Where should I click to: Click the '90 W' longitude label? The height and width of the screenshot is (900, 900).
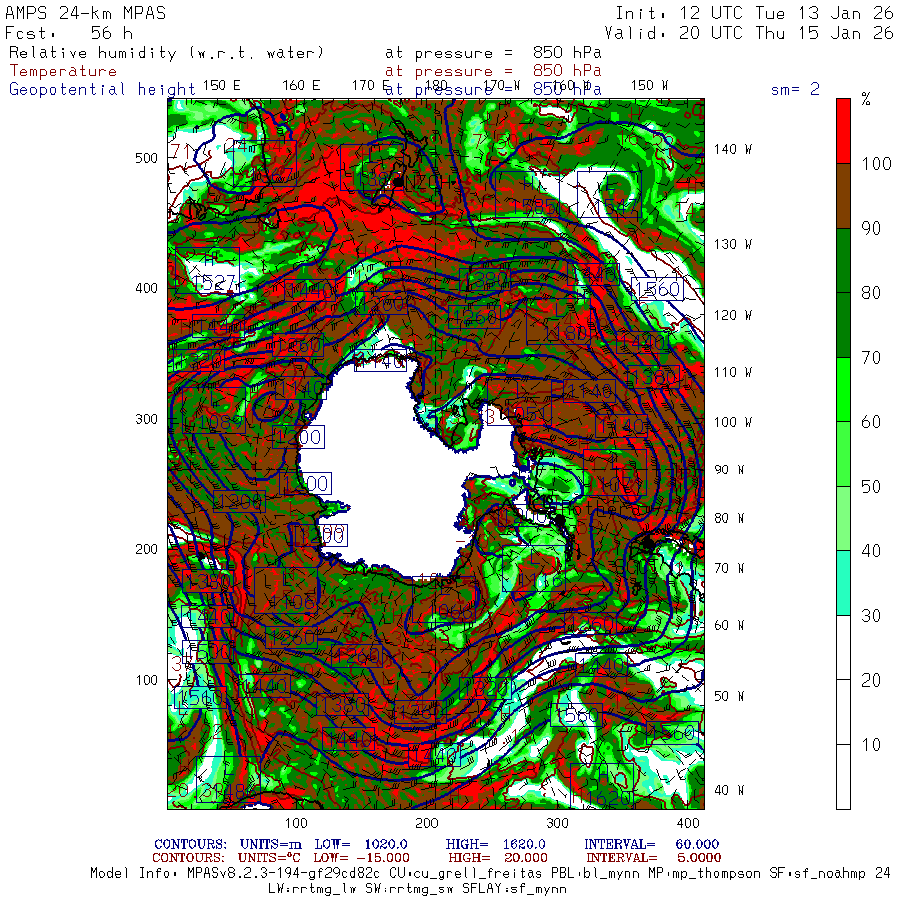click(728, 469)
